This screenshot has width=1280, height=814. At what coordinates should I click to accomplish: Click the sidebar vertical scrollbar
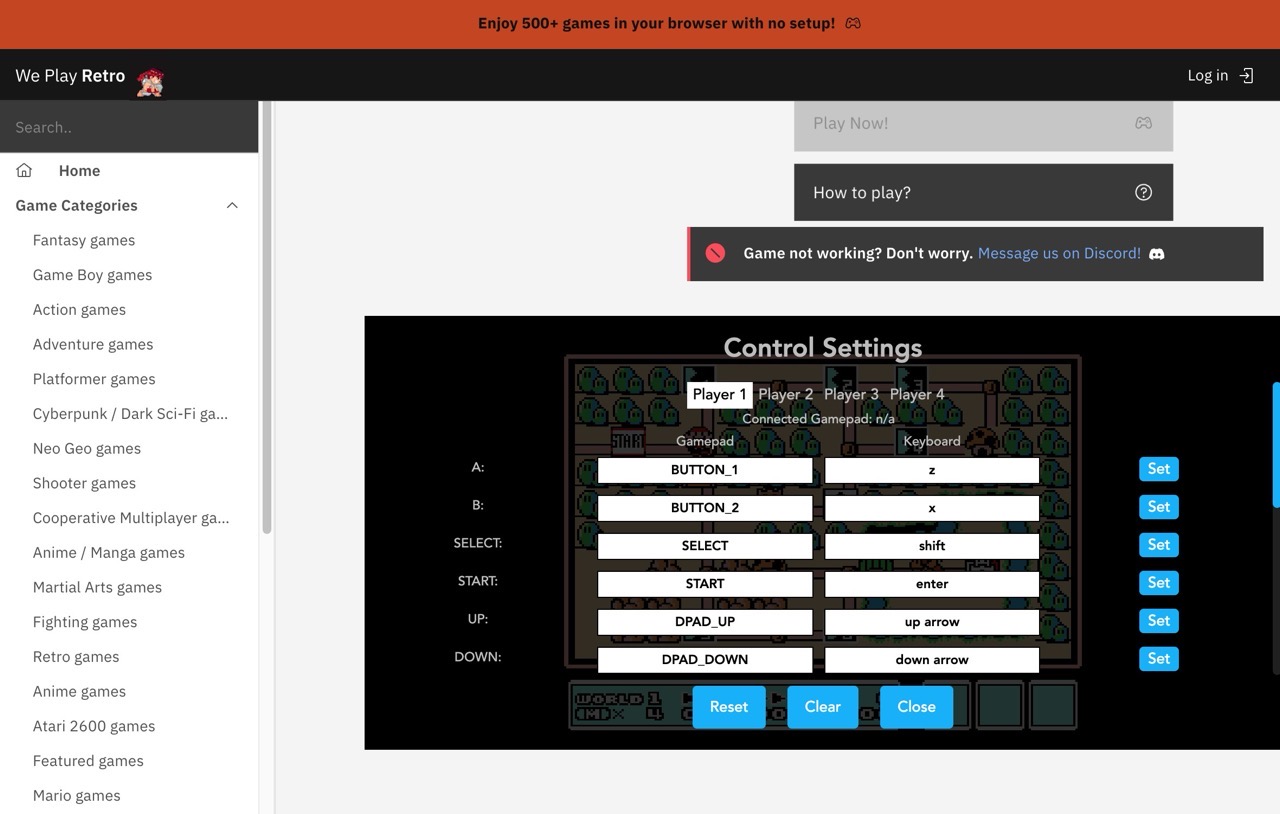pos(267,318)
